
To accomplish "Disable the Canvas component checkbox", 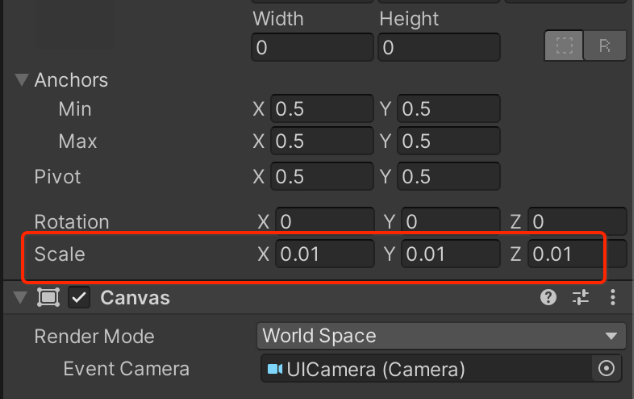I will 79,298.
